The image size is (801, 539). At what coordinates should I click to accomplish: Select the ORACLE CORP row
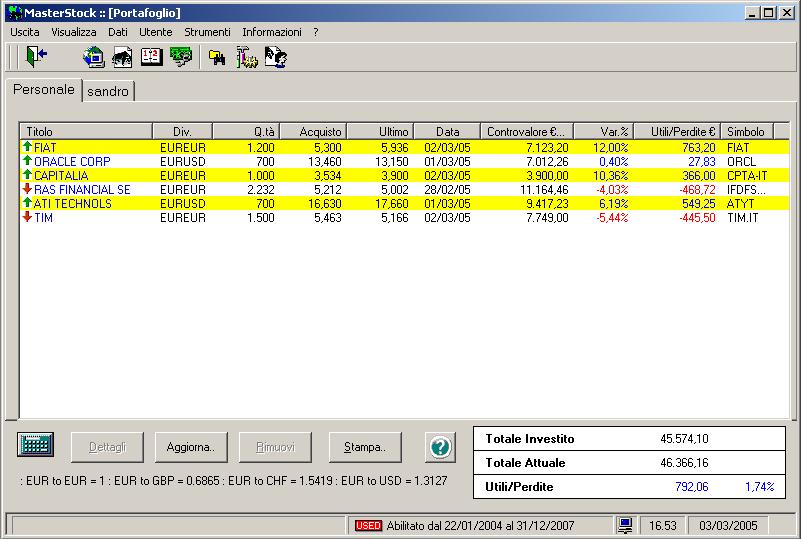pos(405,161)
